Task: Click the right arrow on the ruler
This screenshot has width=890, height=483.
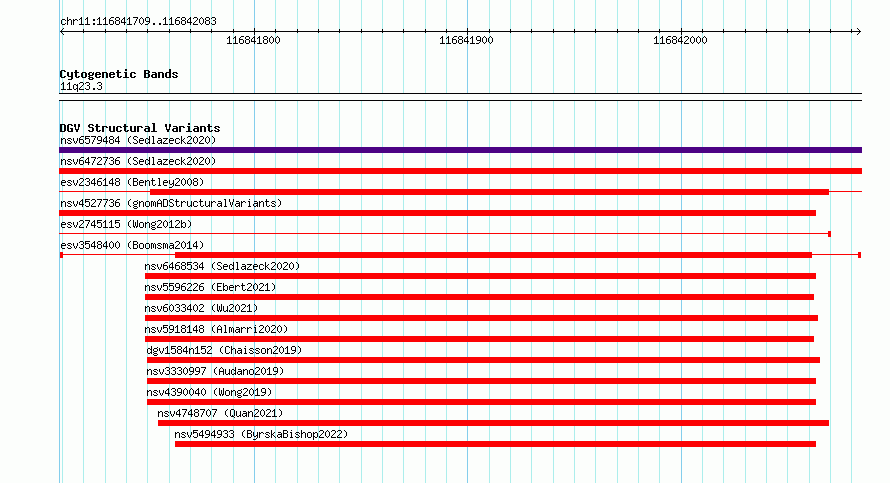Action: [858, 32]
